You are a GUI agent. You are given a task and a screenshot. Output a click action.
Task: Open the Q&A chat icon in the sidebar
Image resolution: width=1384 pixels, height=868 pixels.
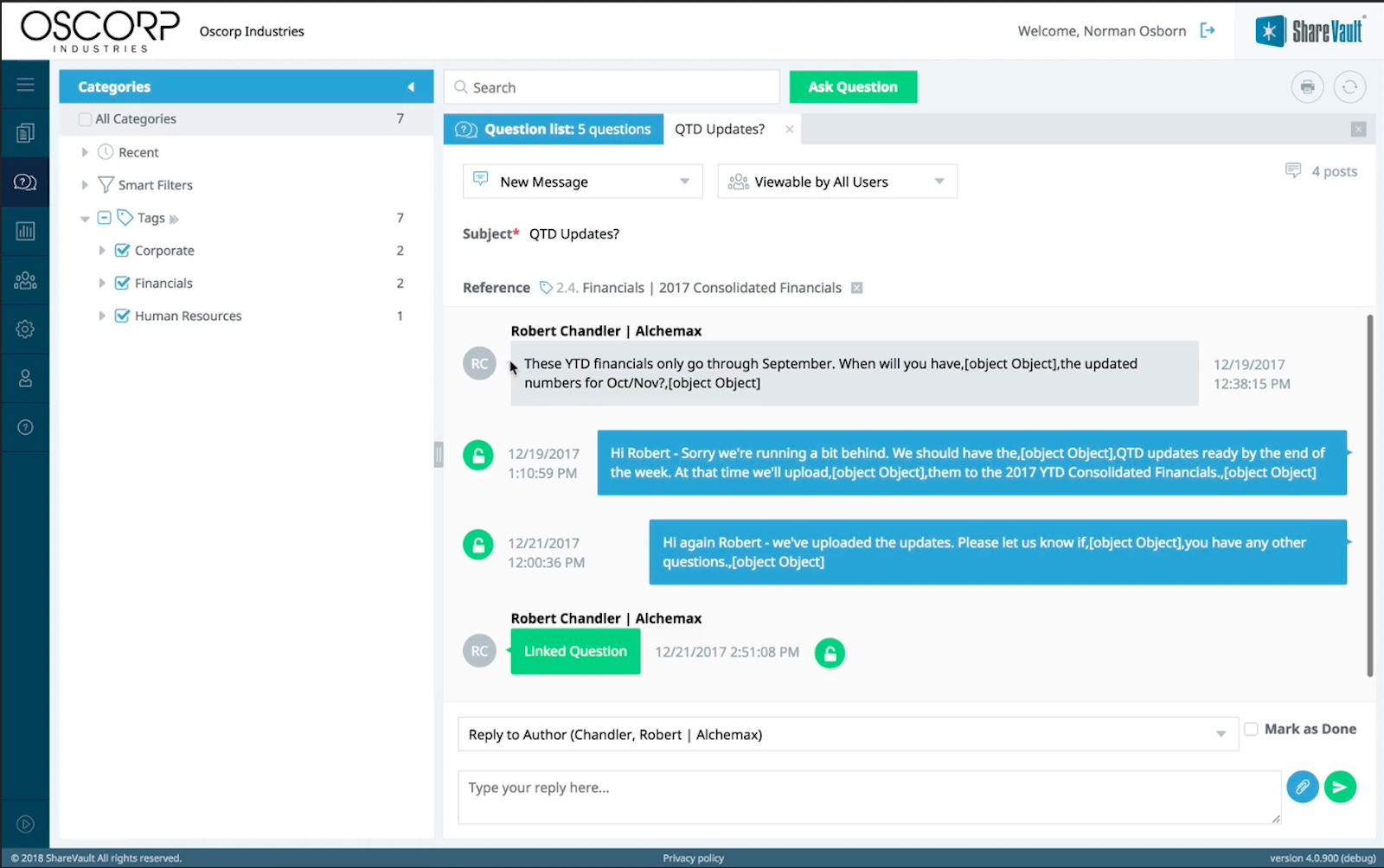click(25, 182)
